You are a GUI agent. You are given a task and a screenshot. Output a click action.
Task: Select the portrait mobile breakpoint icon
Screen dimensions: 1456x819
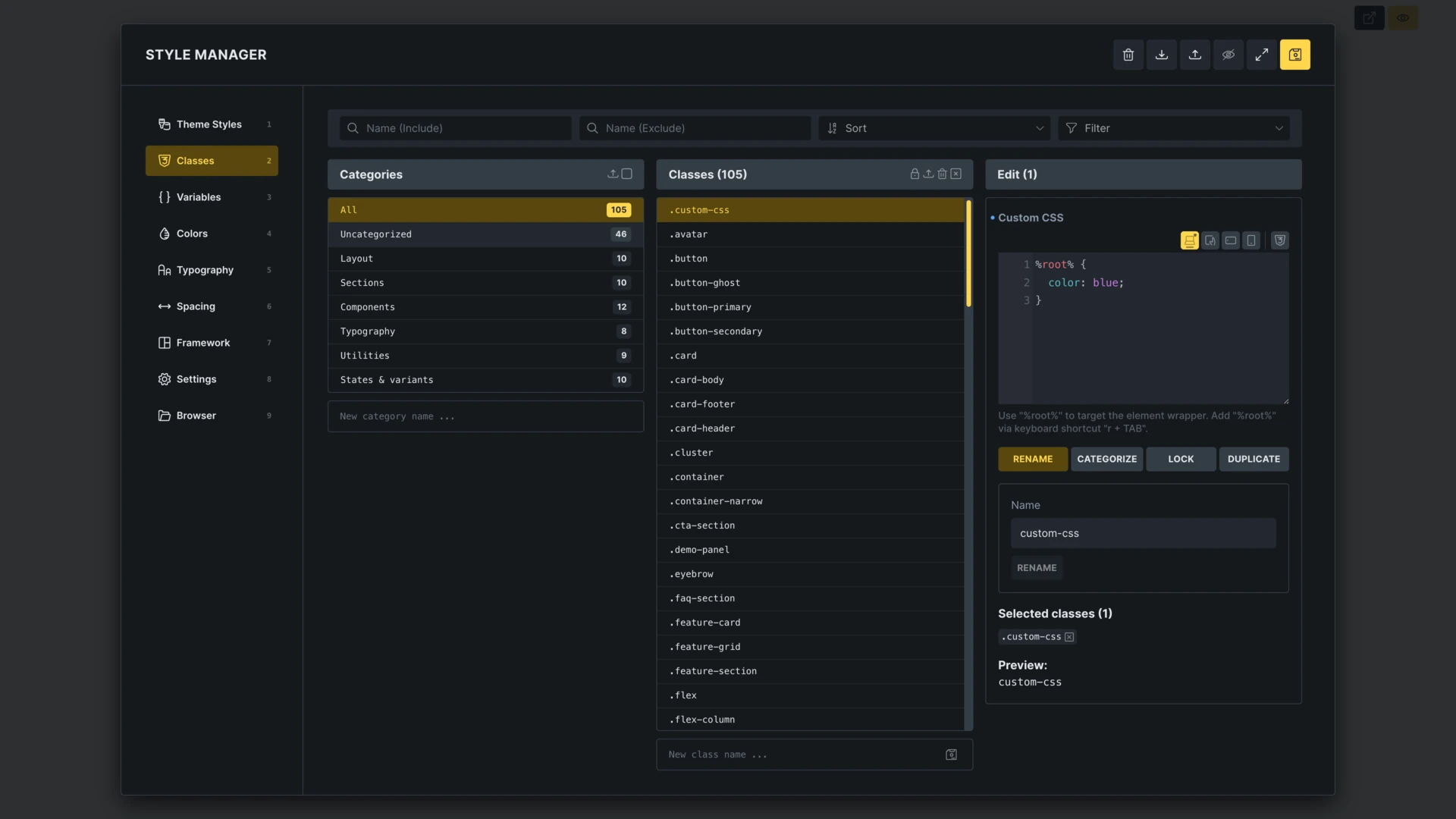coord(1251,240)
